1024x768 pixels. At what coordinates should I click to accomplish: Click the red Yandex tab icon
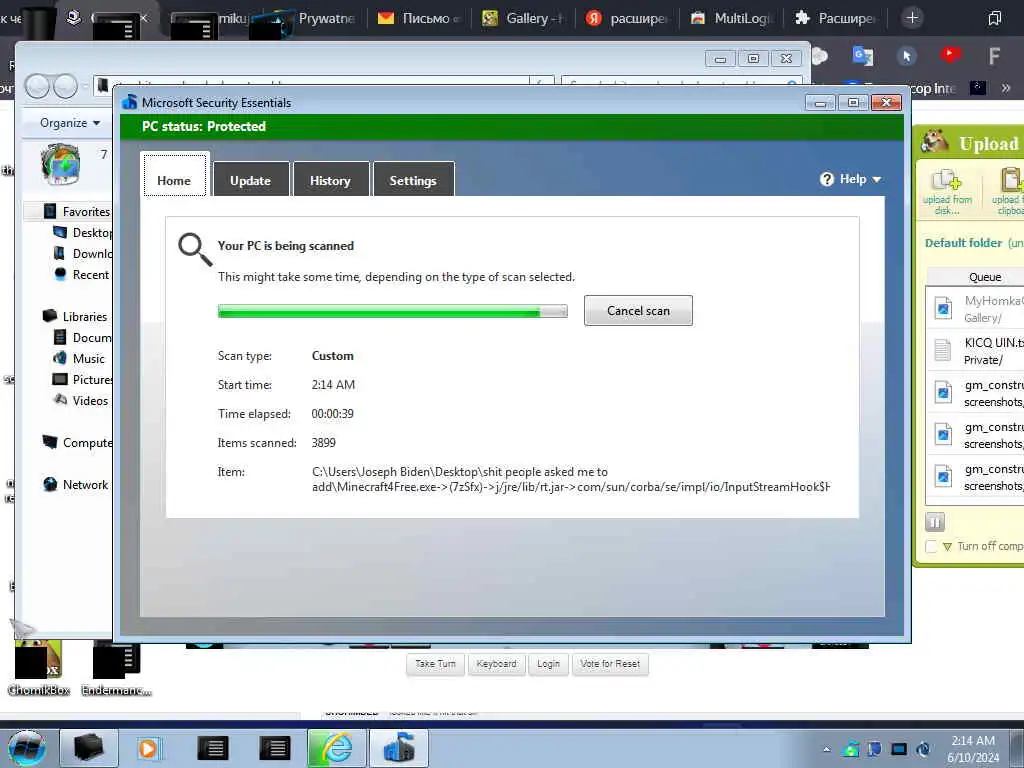click(593, 18)
